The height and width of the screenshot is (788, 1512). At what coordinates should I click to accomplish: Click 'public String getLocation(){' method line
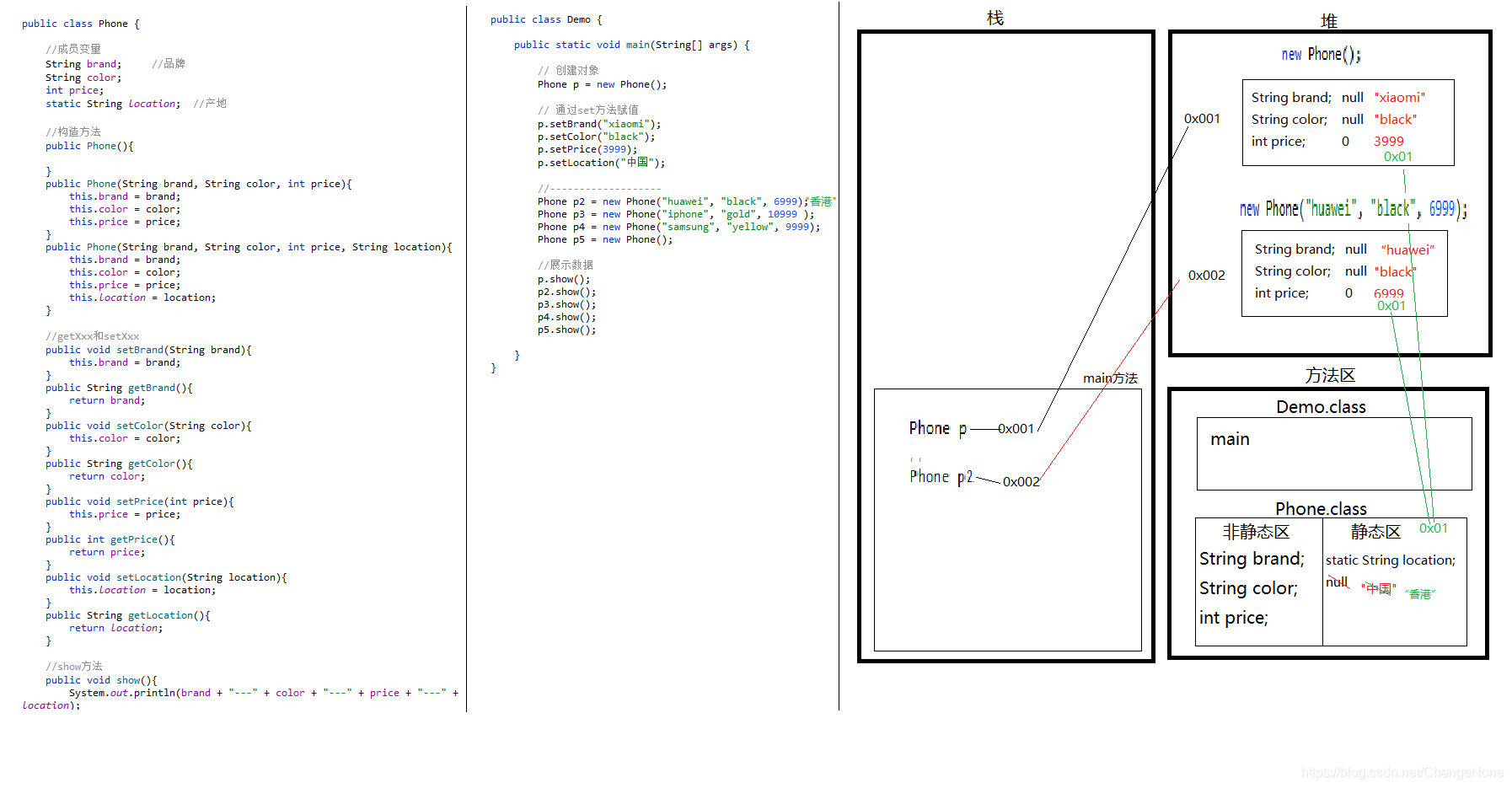coord(128,615)
